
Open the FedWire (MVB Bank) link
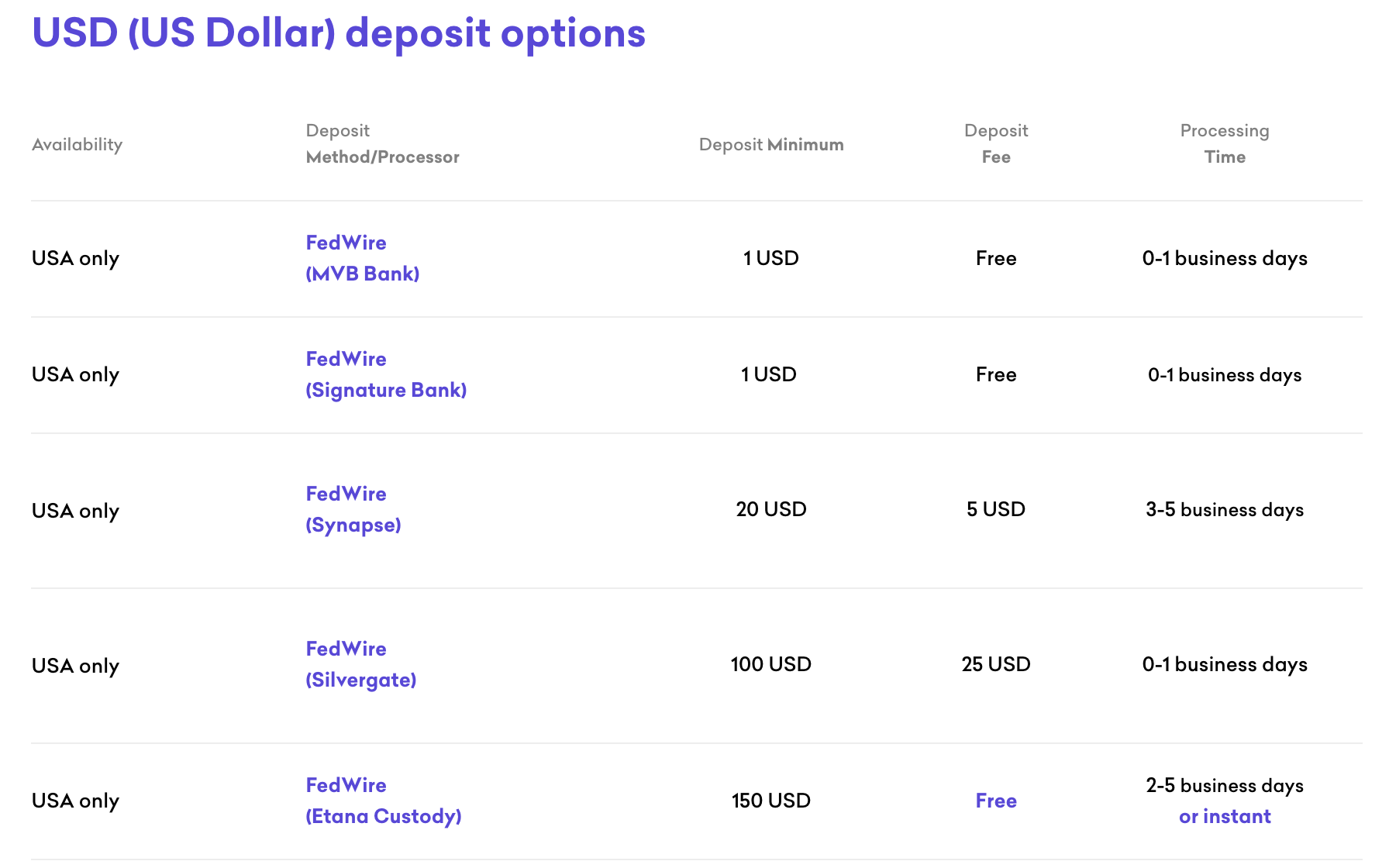(363, 258)
